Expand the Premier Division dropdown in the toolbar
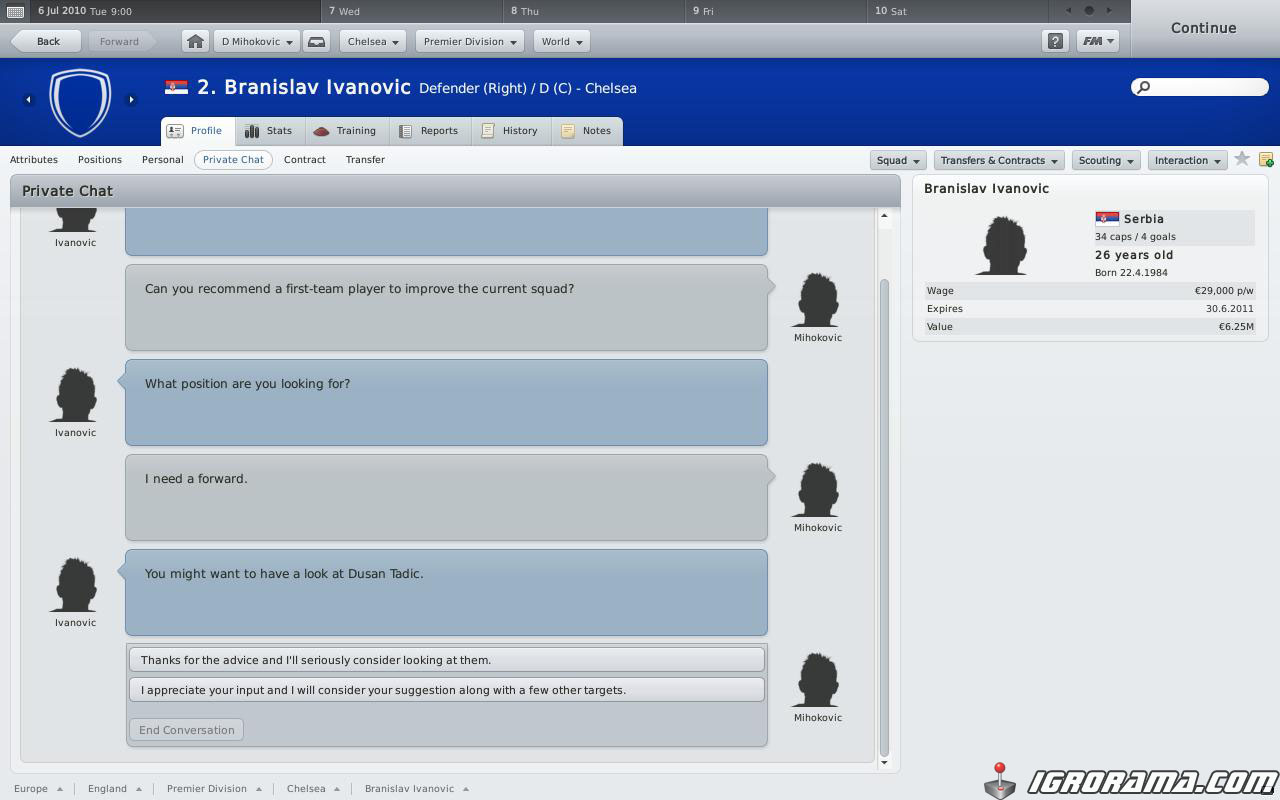Viewport: 1280px width, 800px height. 469,42
